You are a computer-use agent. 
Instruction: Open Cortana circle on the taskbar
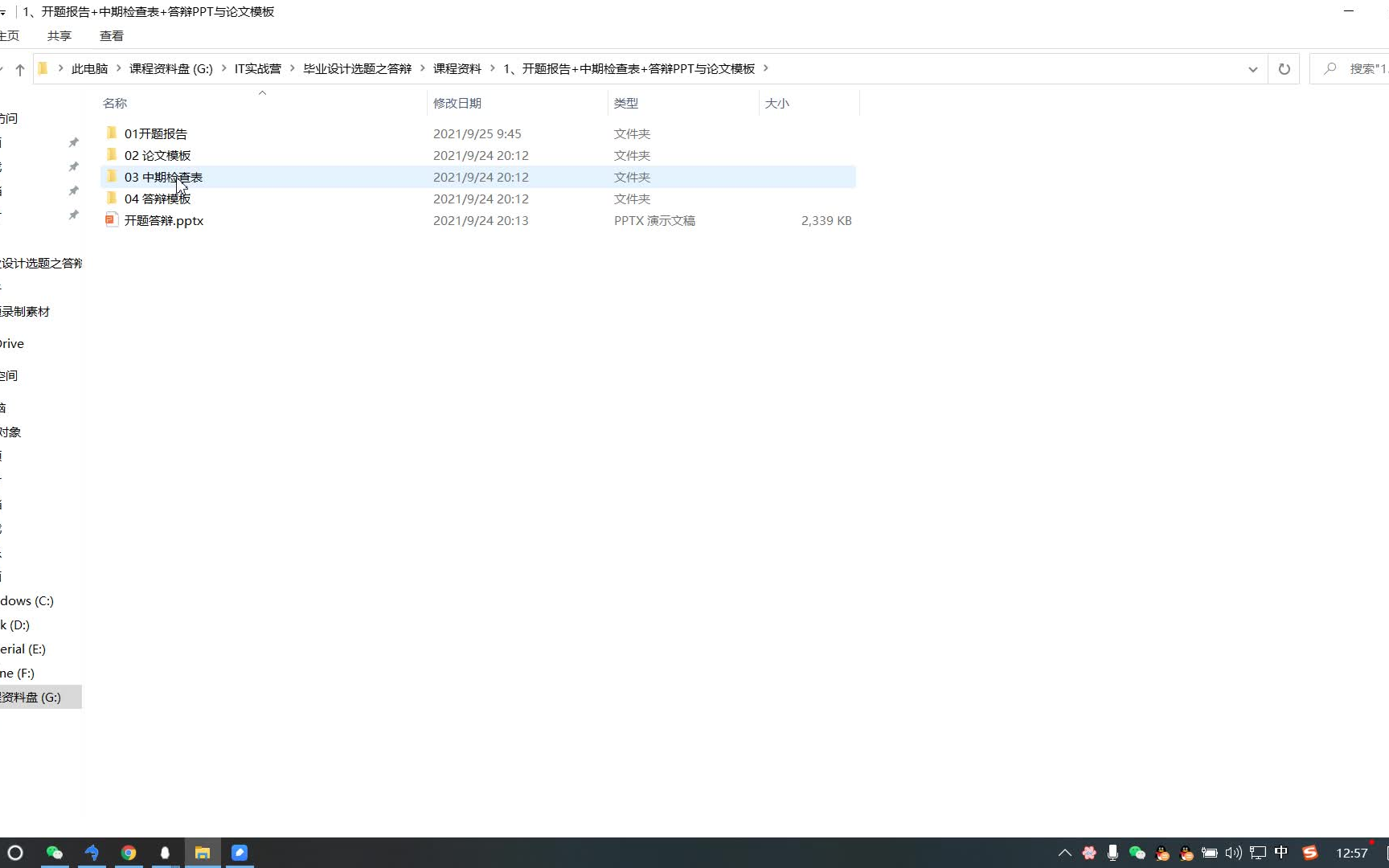pyautogui.click(x=15, y=853)
